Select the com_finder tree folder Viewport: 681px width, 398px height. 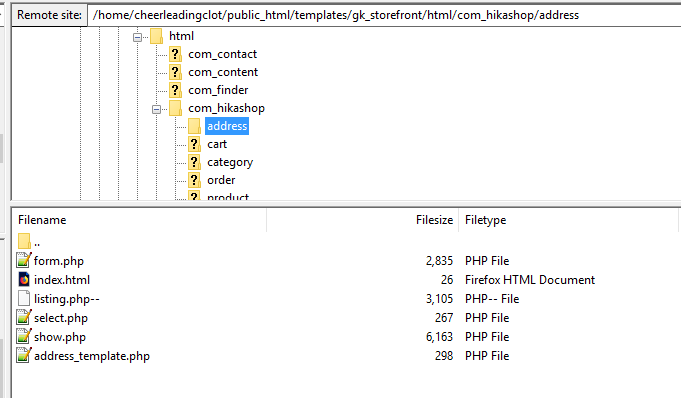pyautogui.click(x=218, y=90)
